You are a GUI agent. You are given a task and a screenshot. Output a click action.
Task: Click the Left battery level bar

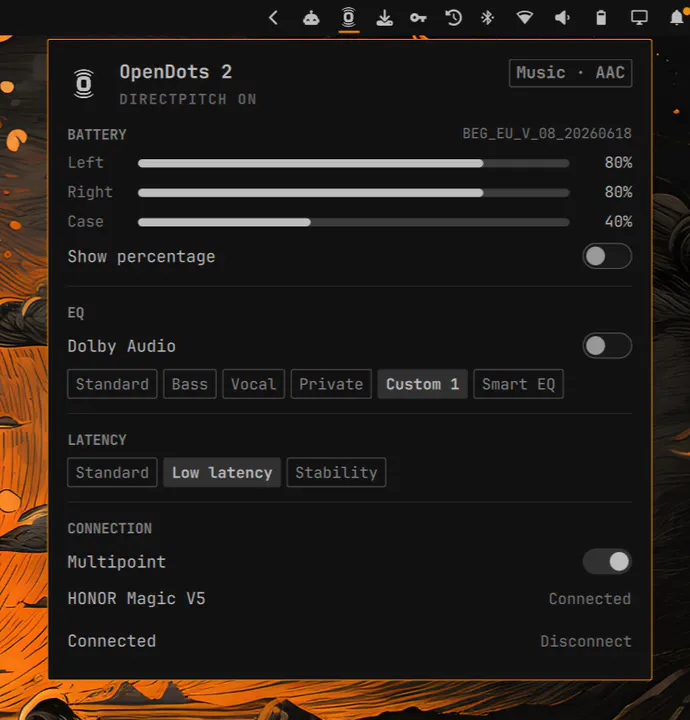353,163
